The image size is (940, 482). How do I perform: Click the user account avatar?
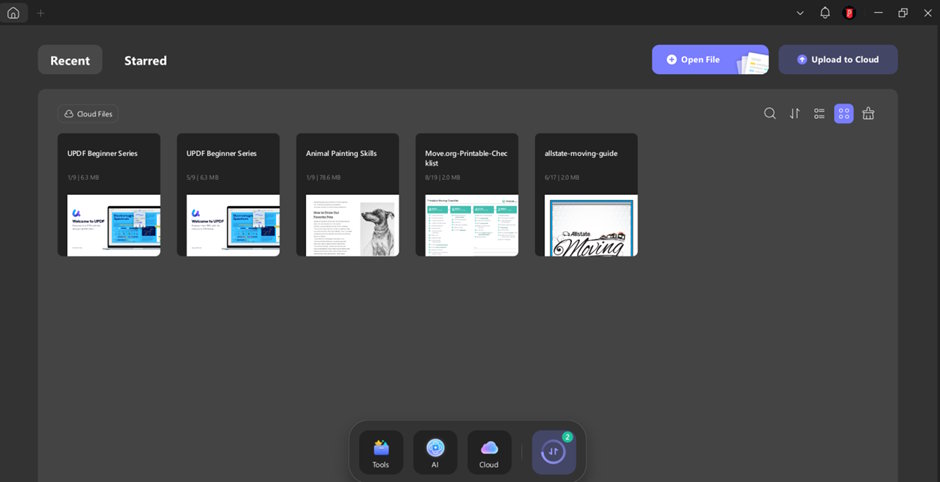click(x=850, y=13)
